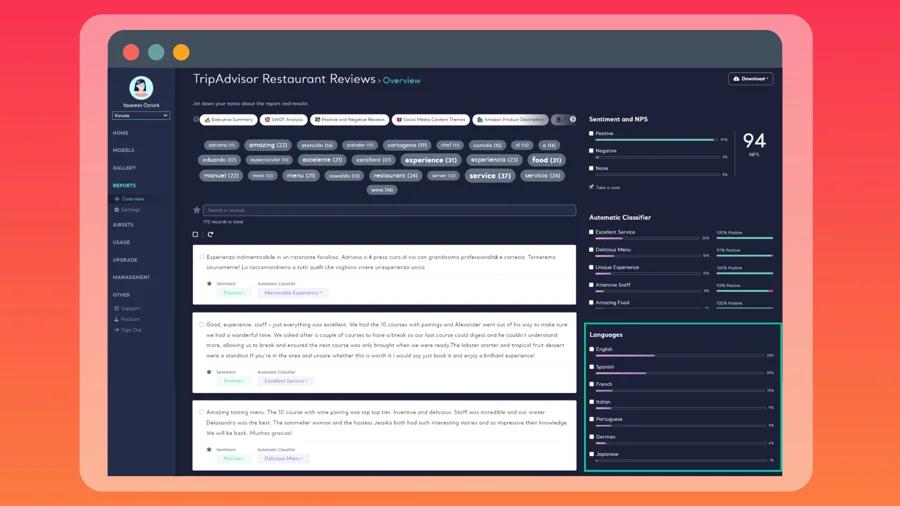
Task: Check the None sentiment checkbox
Action: tap(591, 168)
